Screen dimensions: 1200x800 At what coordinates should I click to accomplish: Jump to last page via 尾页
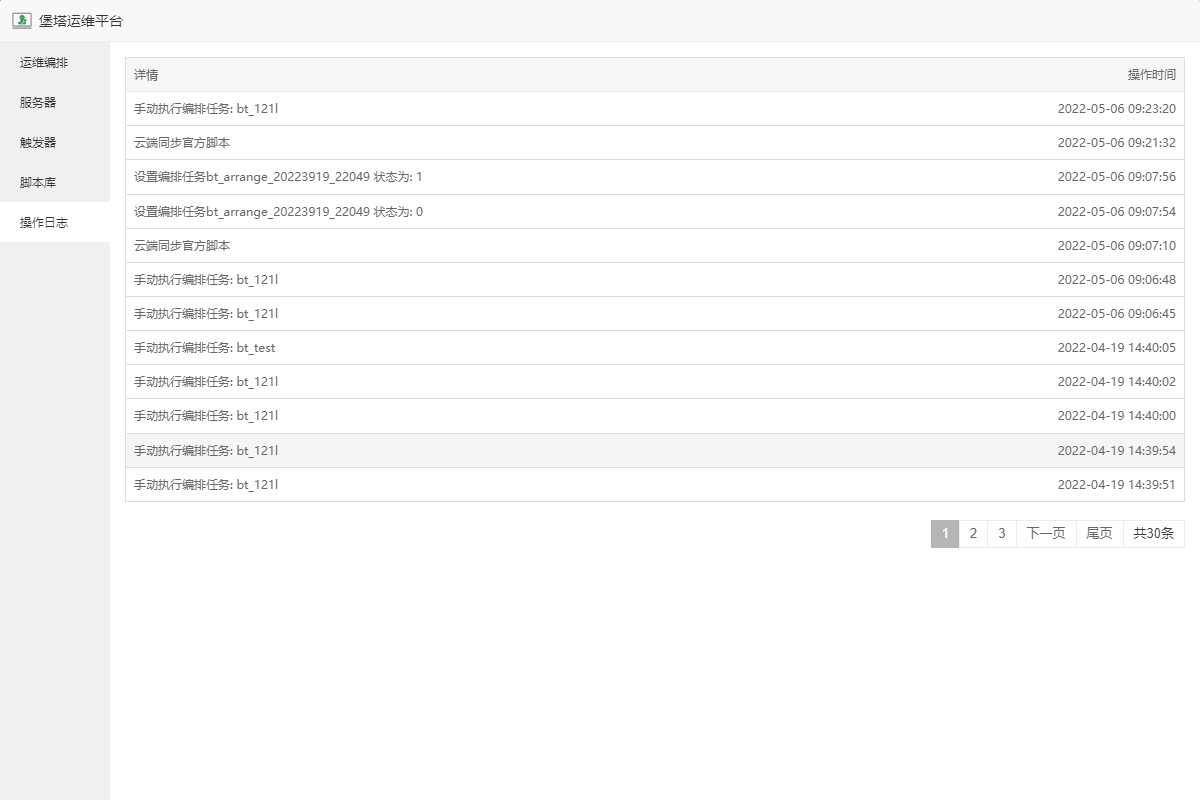[1099, 534]
